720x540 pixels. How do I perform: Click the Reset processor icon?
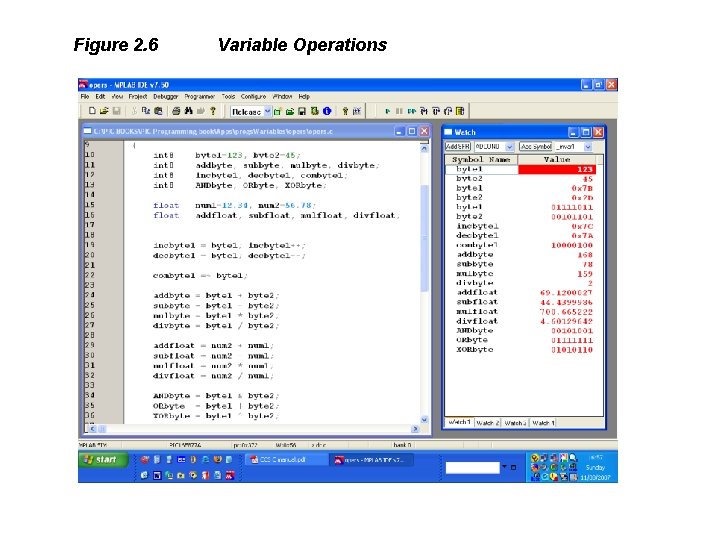[x=460, y=111]
